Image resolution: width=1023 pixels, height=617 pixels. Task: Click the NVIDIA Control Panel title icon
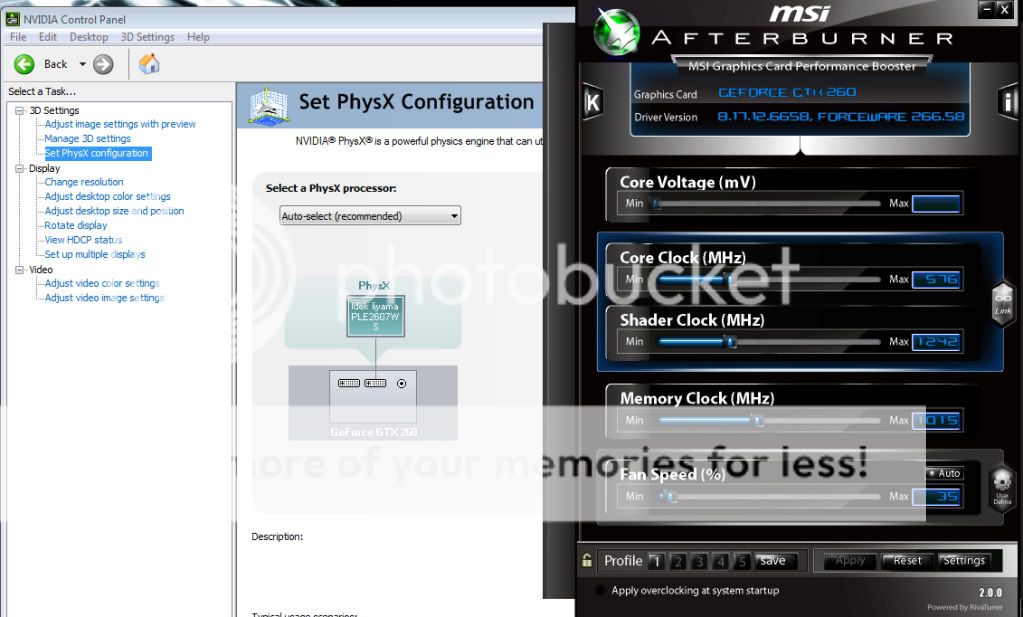pyautogui.click(x=12, y=19)
